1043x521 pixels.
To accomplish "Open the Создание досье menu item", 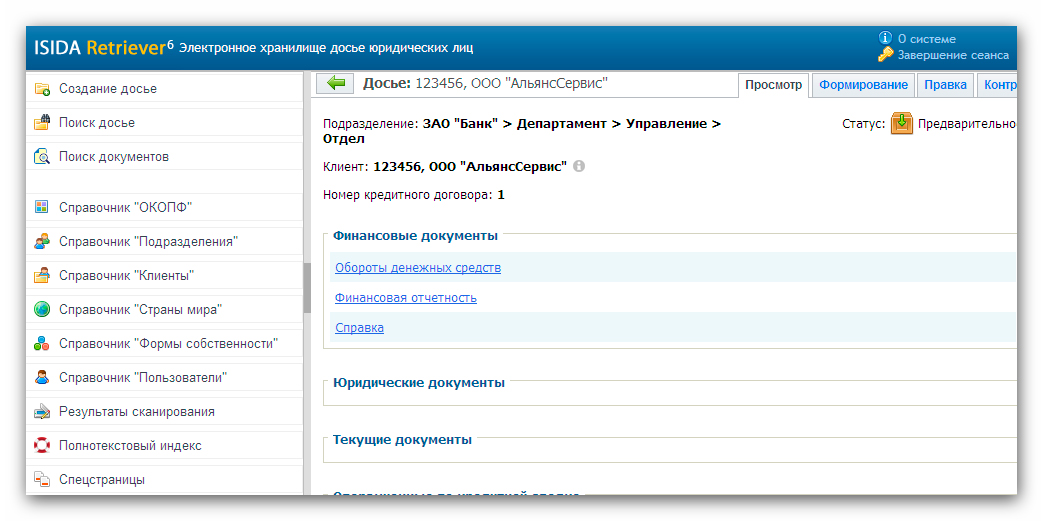I will tap(164, 89).
